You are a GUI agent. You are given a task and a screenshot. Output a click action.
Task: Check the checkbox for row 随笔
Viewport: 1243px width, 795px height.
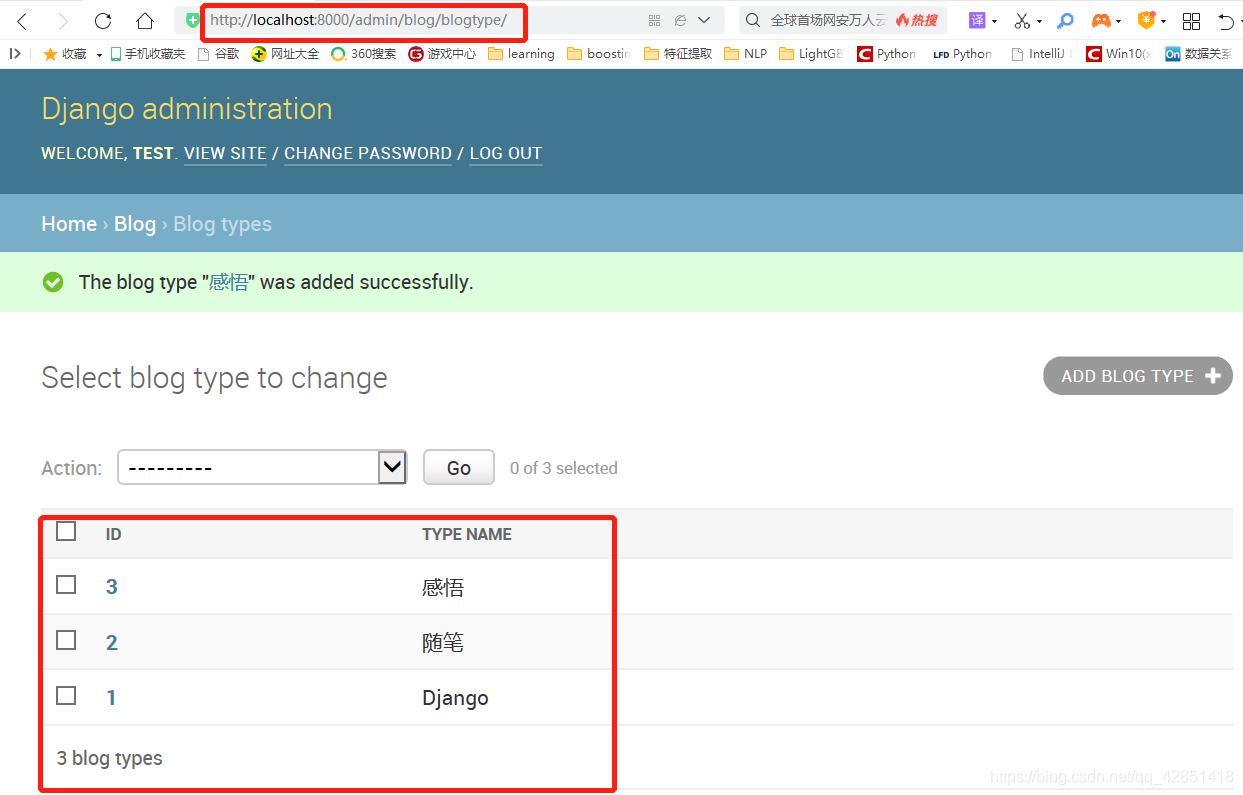[x=66, y=640]
